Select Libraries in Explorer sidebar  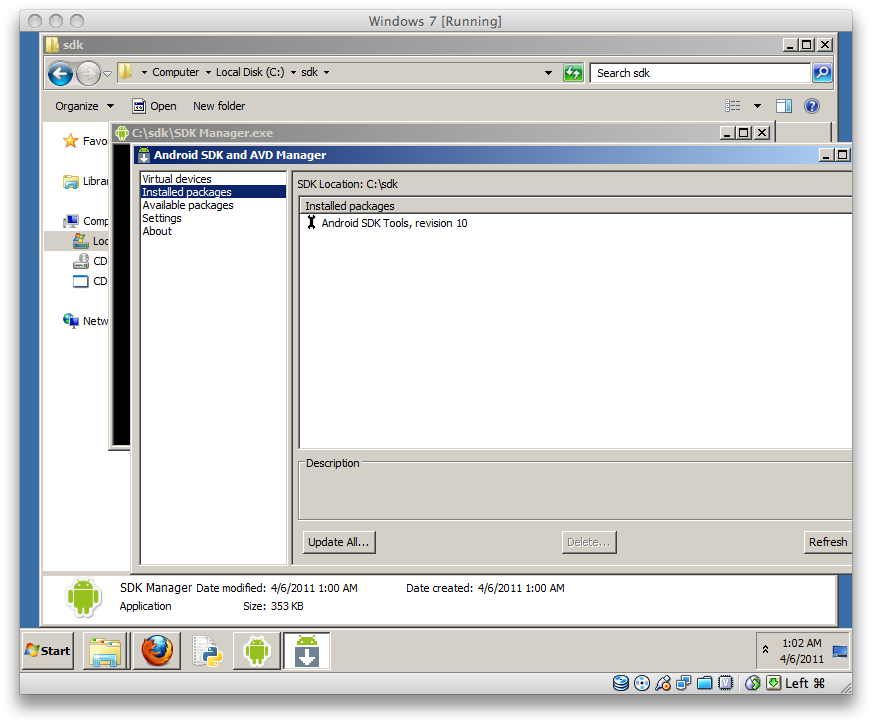(86, 181)
